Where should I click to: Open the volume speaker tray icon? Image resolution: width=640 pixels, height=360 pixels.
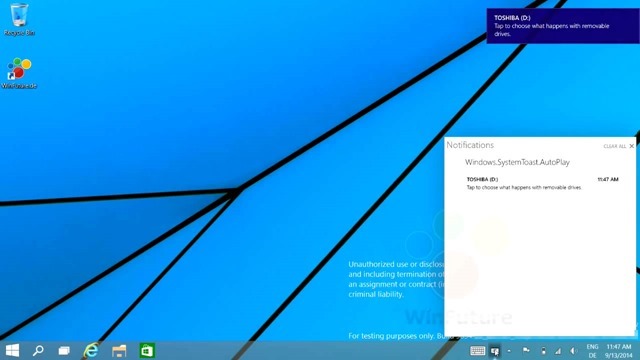click(573, 351)
